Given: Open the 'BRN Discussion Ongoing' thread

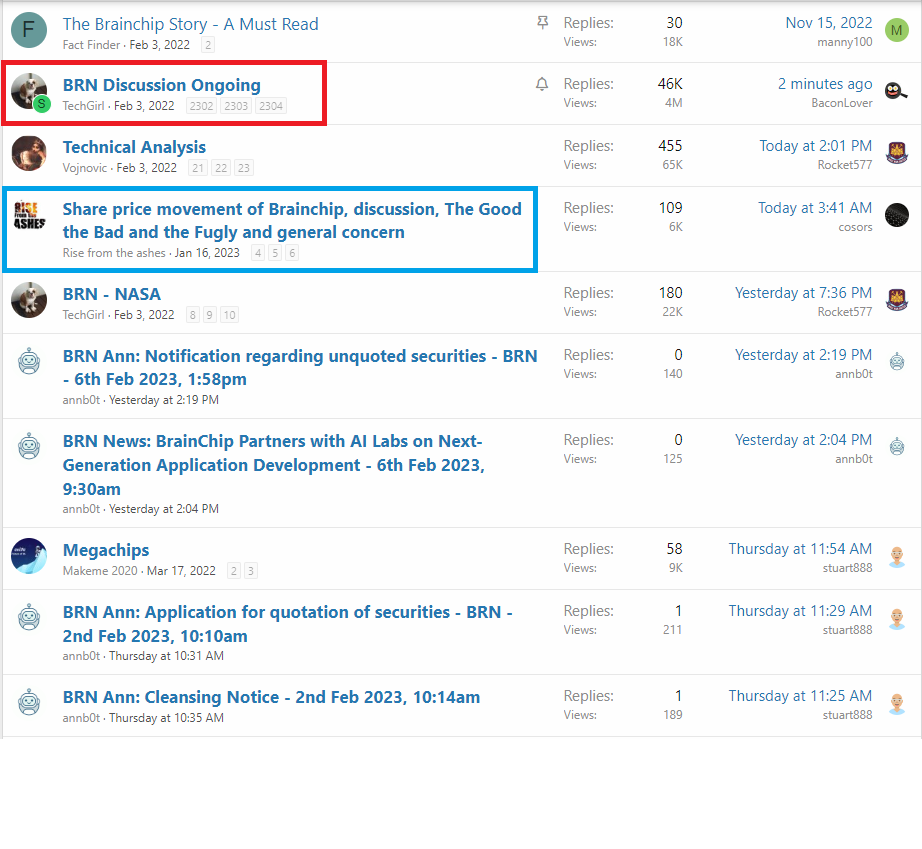Looking at the screenshot, I should click(x=161, y=85).
